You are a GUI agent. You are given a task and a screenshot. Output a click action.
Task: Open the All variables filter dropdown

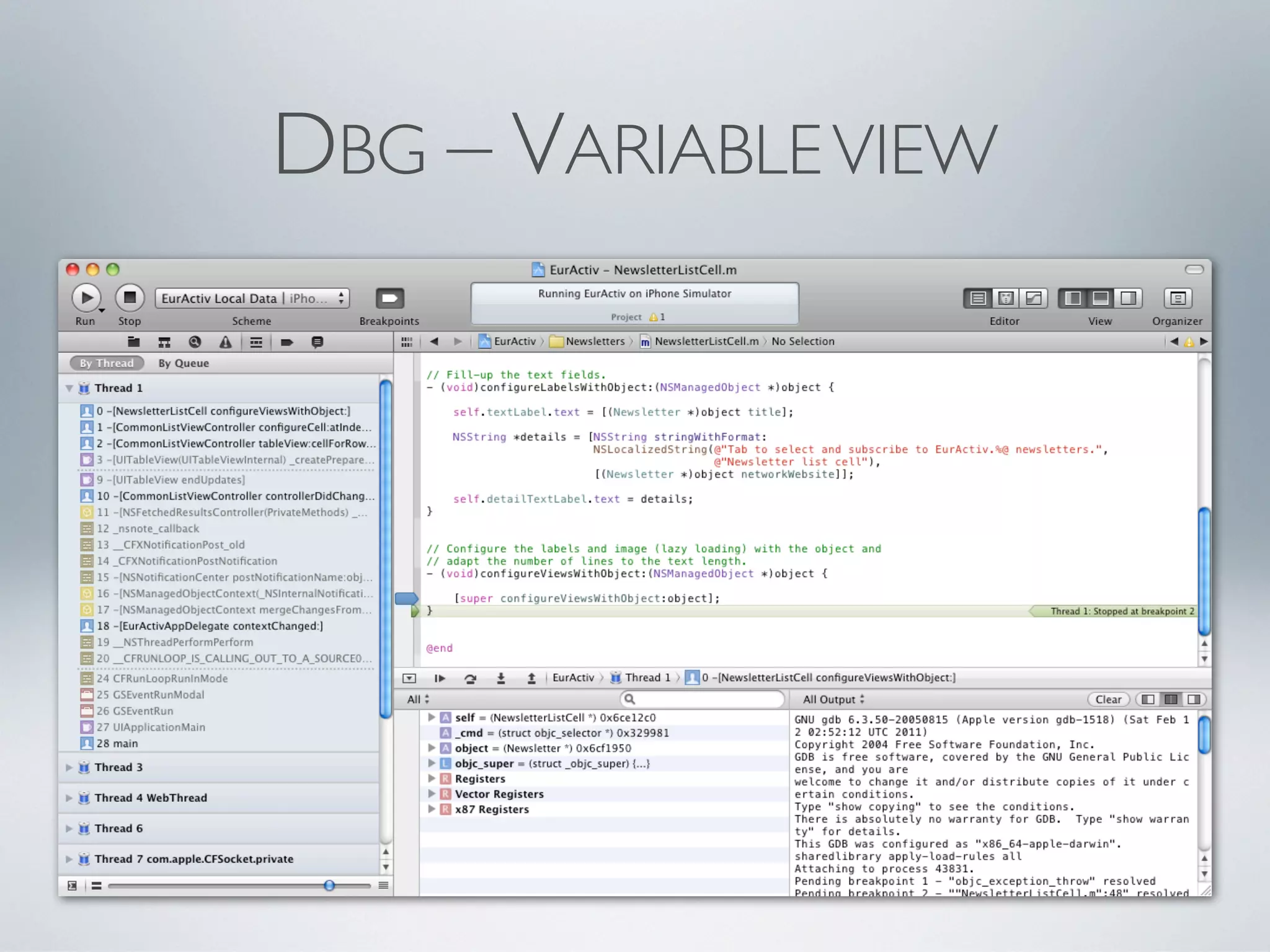(x=419, y=700)
